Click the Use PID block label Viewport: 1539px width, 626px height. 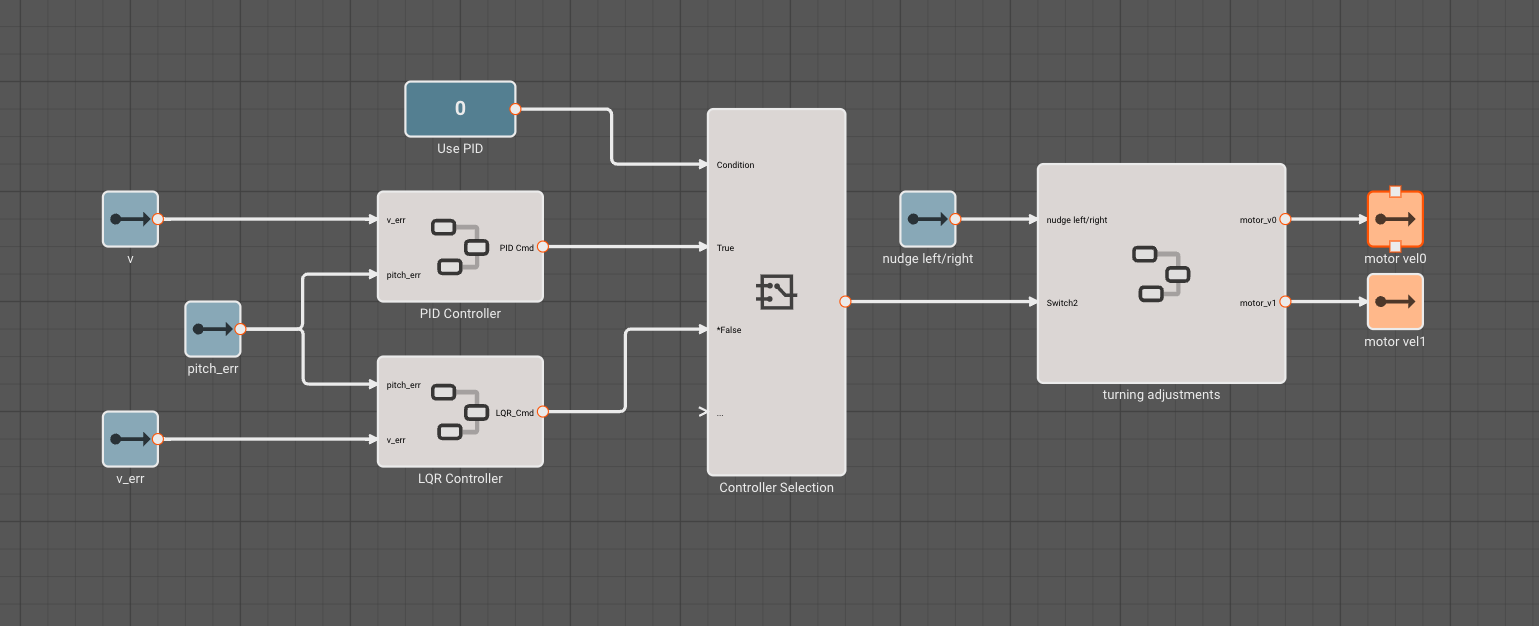[460, 148]
